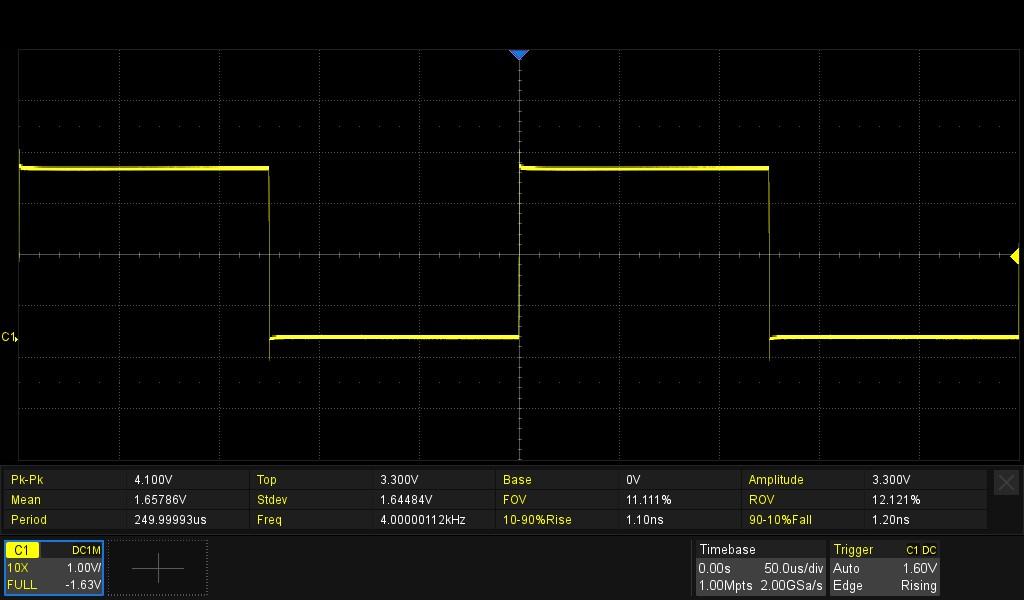Click the Pk-Pk measurement label
This screenshot has width=1024, height=600.
pyautogui.click(x=27, y=480)
